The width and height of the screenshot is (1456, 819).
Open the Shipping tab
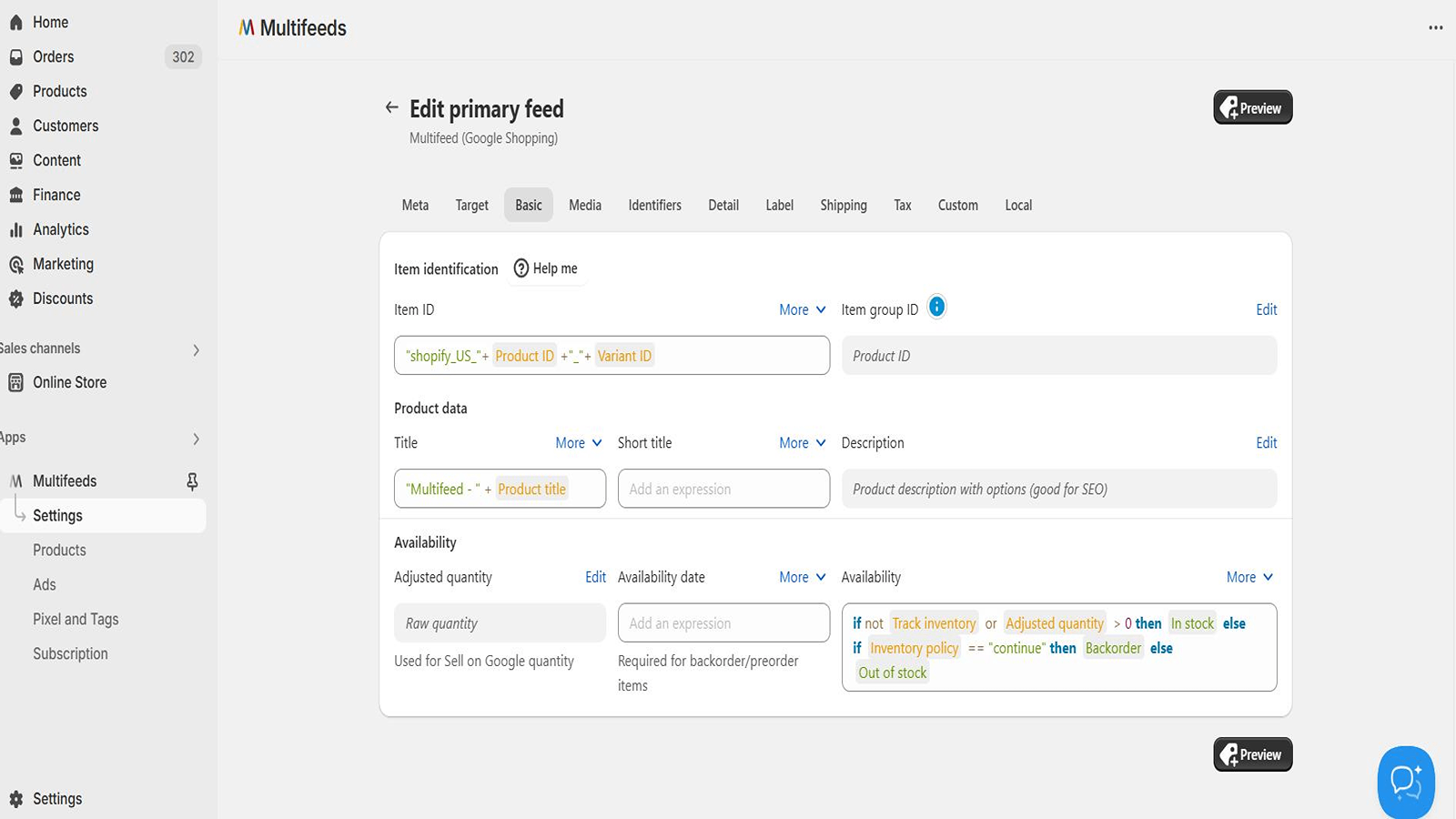844,205
